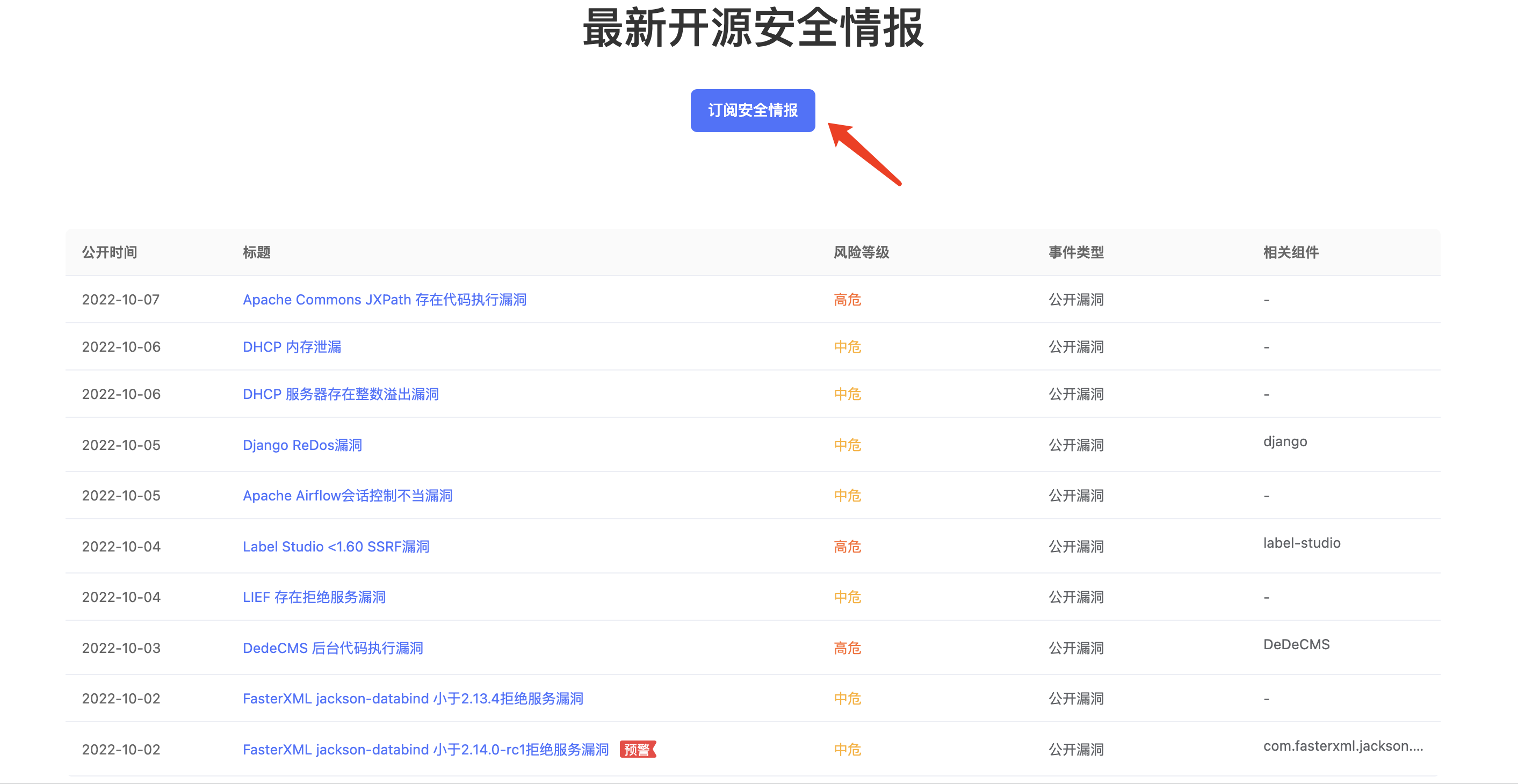Open the Django ReDos漏洞 link
The width and height of the screenshot is (1518, 784).
[x=302, y=445]
